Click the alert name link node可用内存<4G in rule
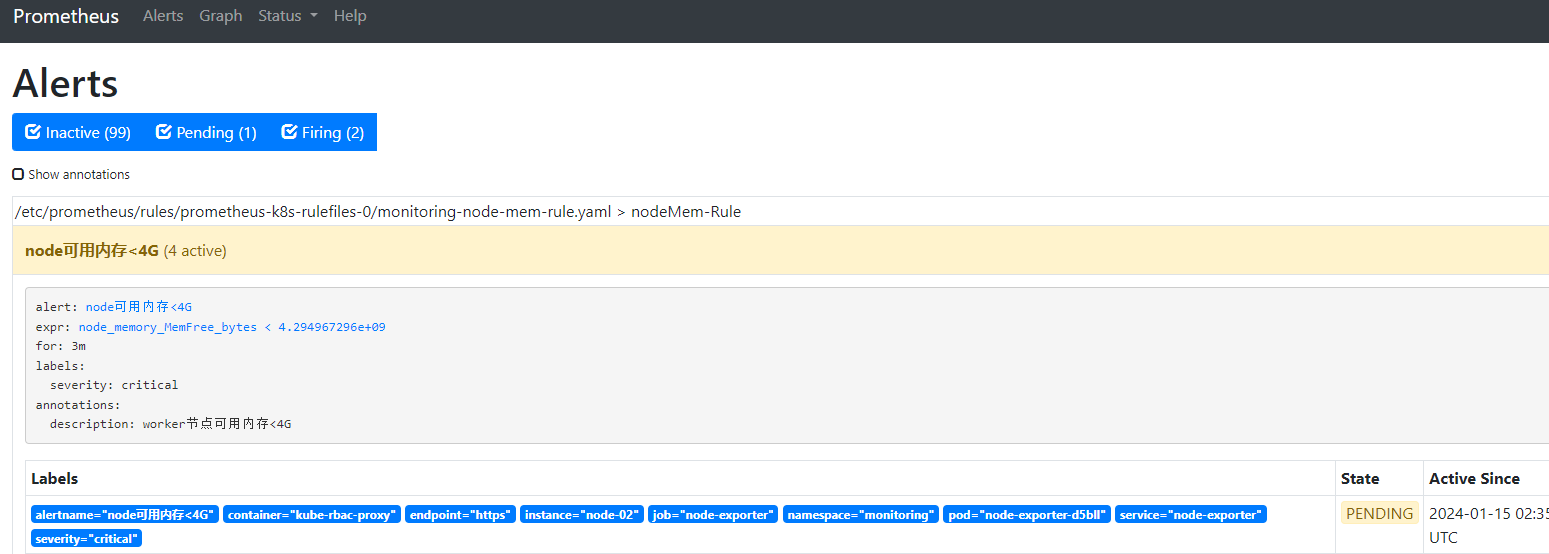This screenshot has height=554, width=1549. tap(139, 307)
